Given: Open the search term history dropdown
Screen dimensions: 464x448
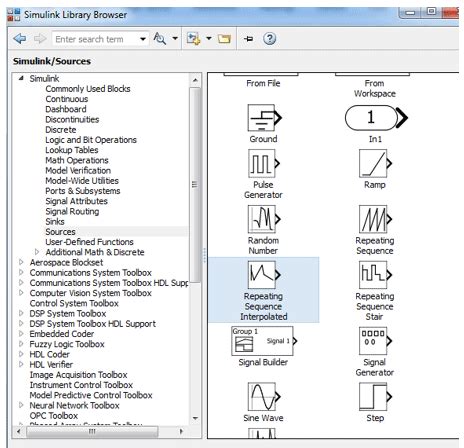Looking at the screenshot, I should pos(143,39).
